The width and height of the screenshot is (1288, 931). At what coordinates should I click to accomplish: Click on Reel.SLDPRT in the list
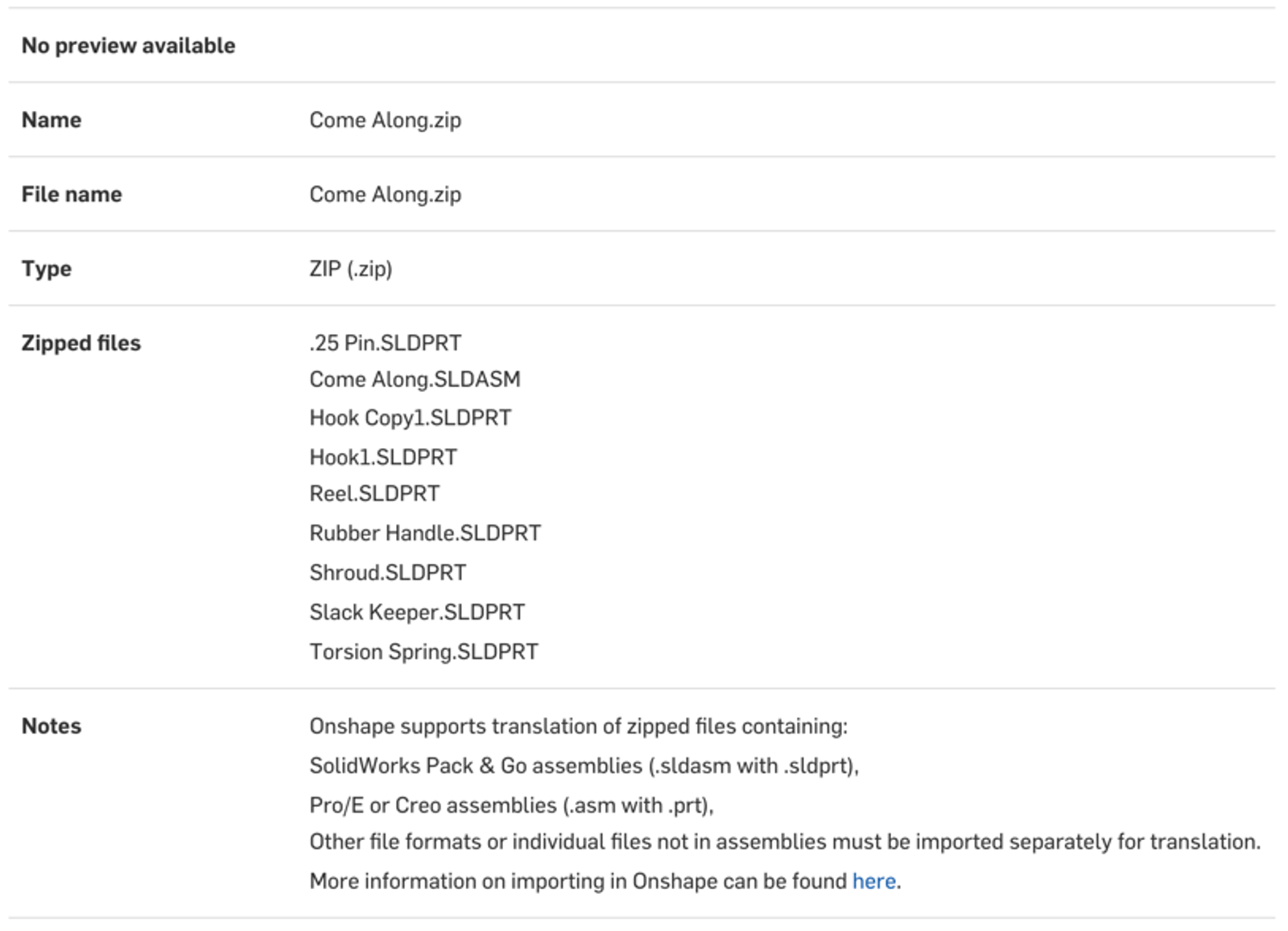tap(374, 493)
